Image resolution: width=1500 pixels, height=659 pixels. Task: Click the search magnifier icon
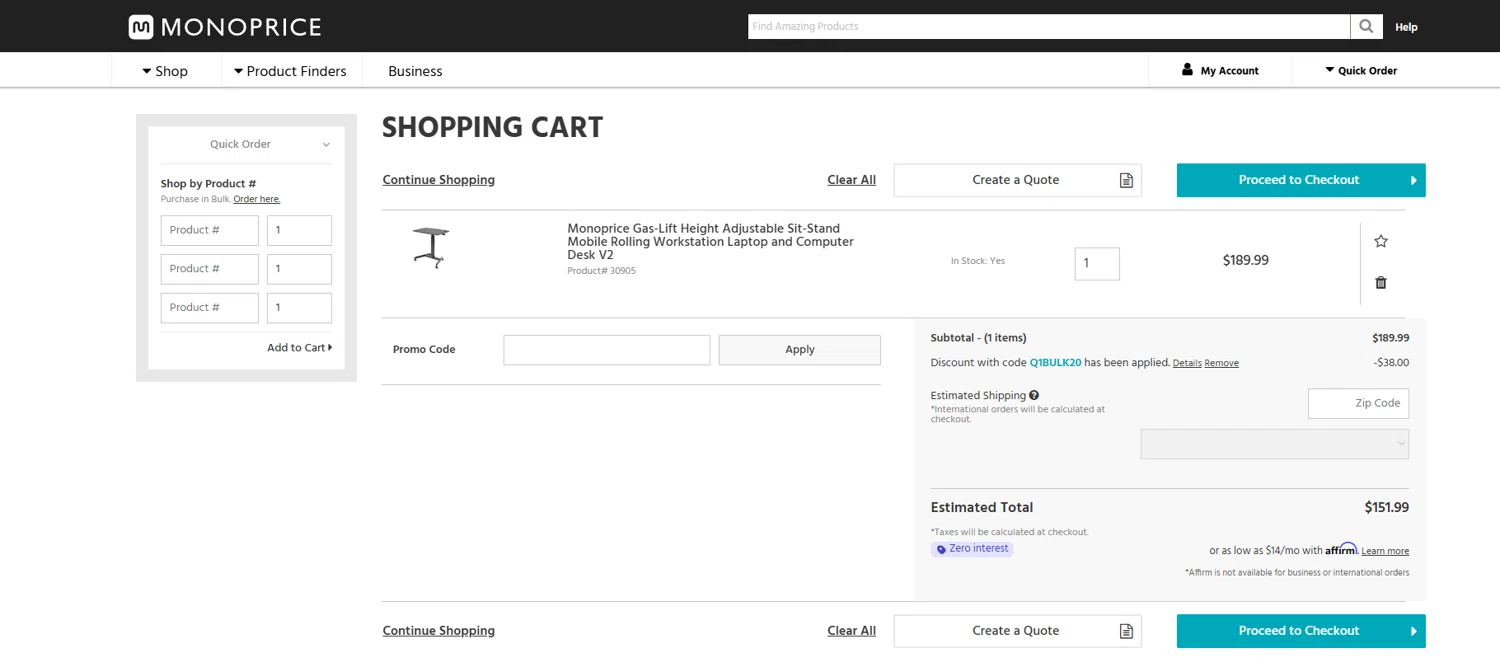(1366, 27)
